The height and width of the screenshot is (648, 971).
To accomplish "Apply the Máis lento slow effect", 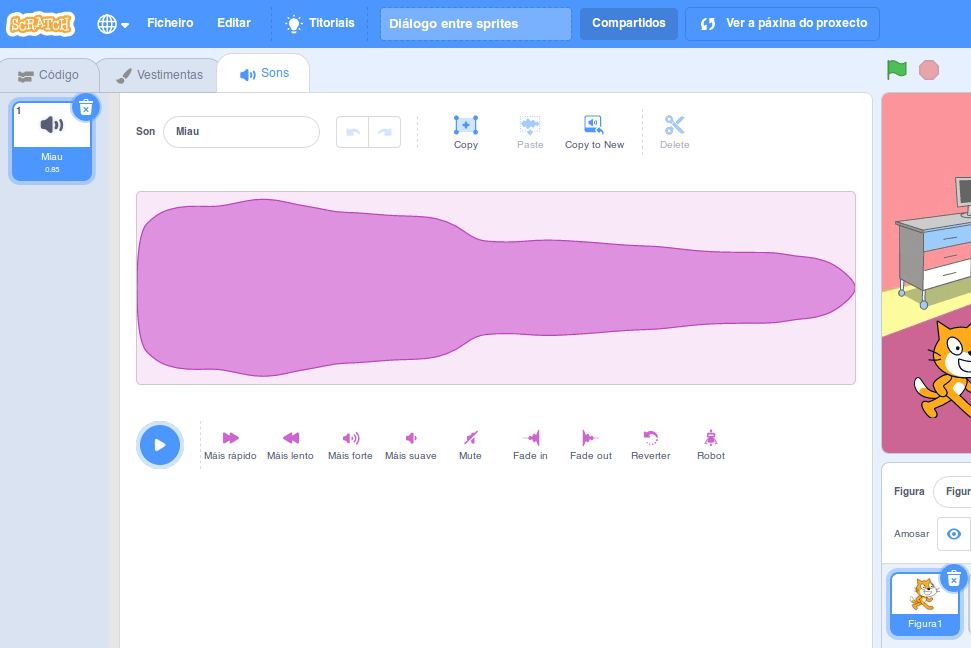I will pyautogui.click(x=290, y=444).
